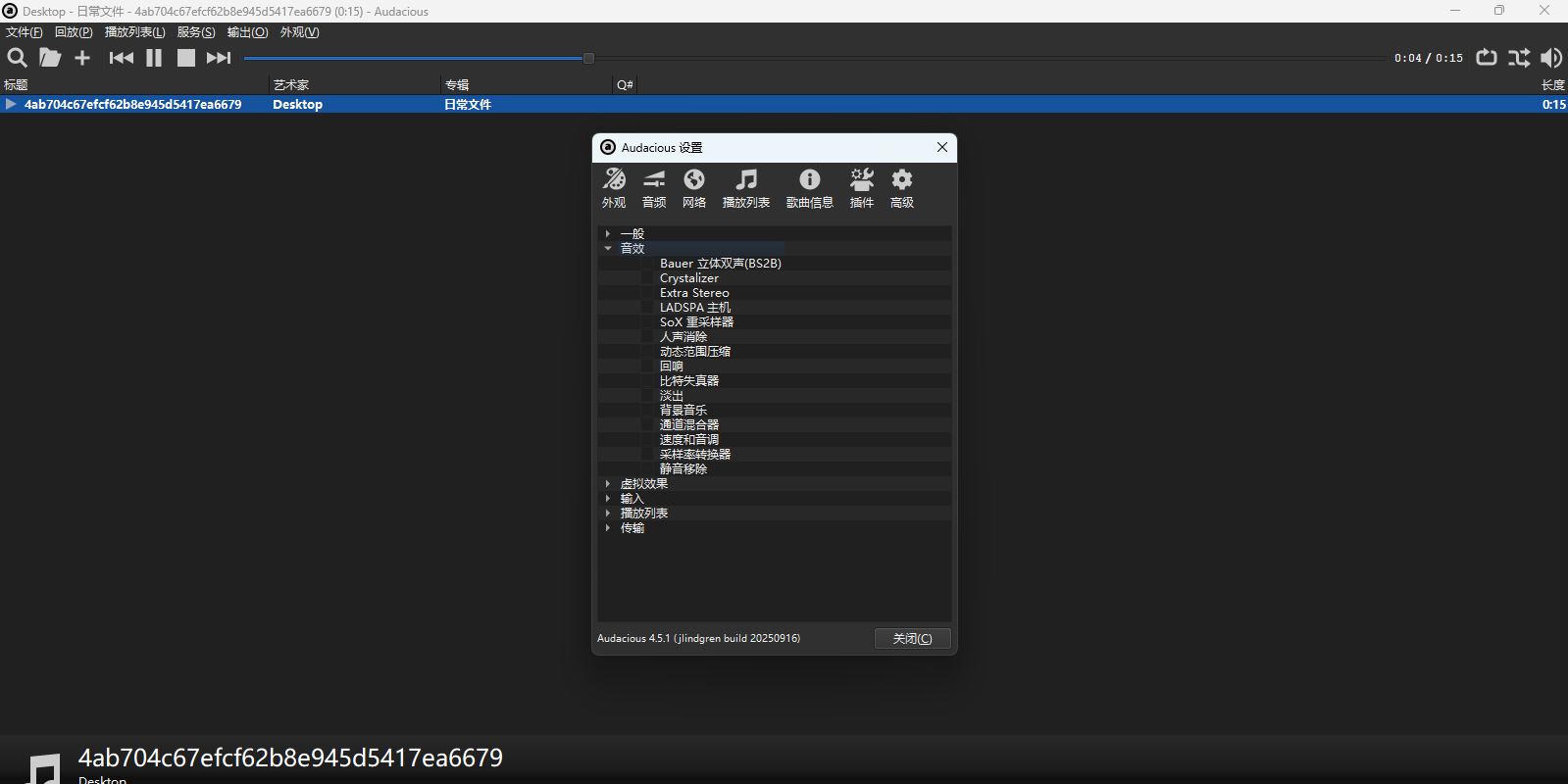Click the open files folder icon

(49, 58)
